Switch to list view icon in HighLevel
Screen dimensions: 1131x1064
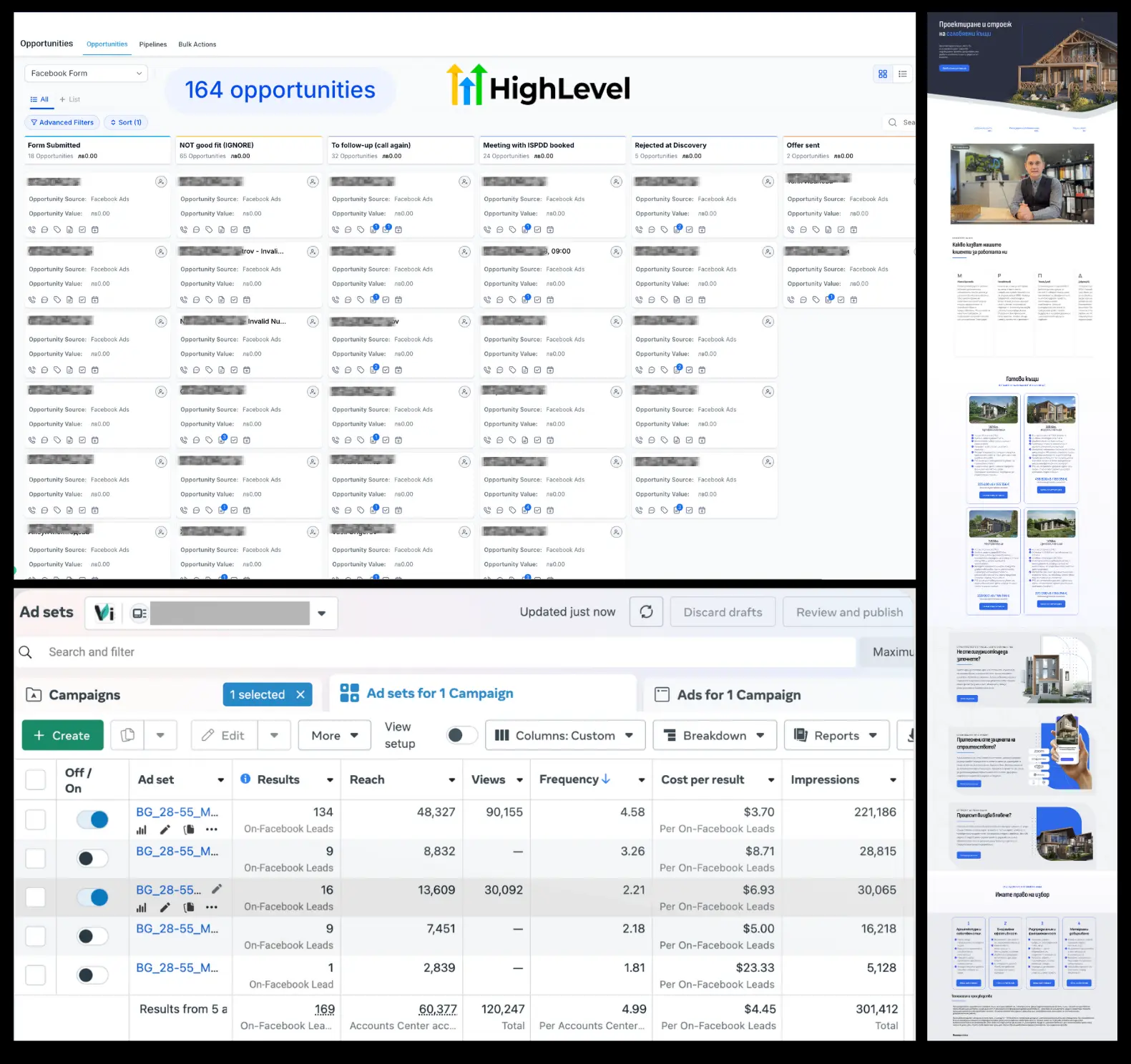point(903,74)
